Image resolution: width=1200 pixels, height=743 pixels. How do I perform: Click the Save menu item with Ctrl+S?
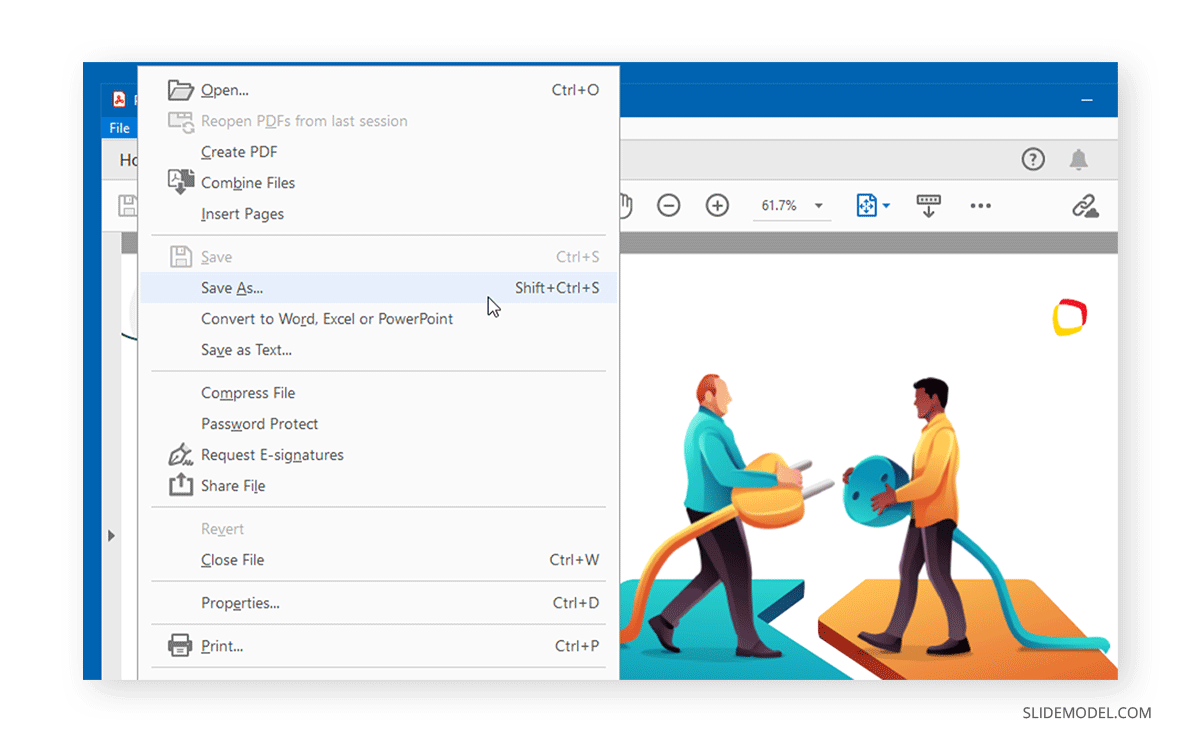pyautogui.click(x=378, y=257)
